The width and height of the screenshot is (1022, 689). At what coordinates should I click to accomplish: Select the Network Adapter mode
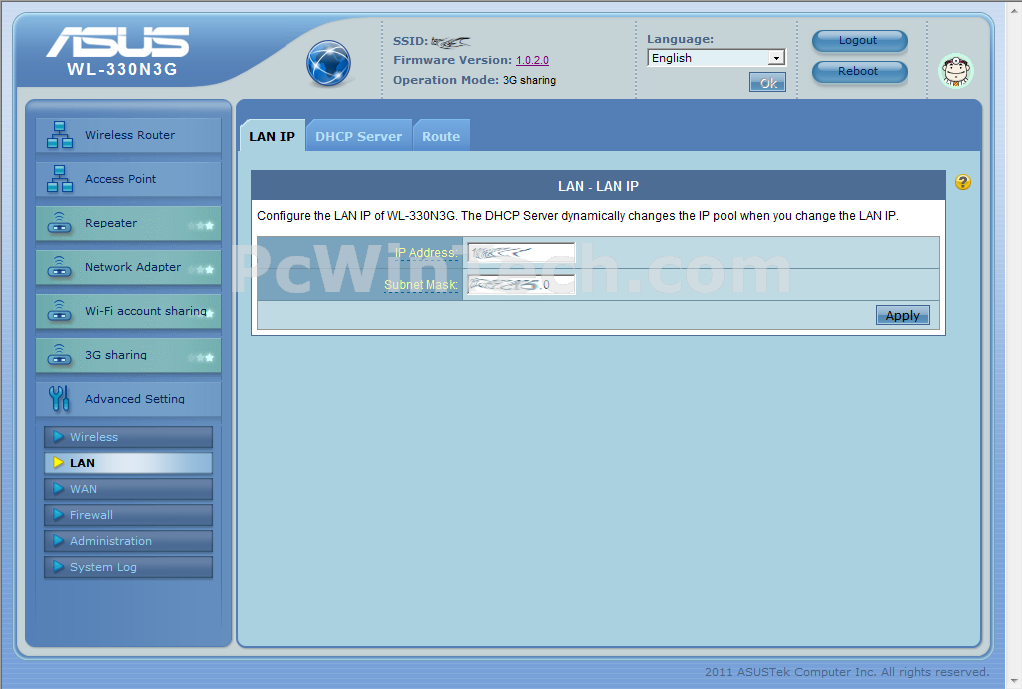tap(128, 267)
